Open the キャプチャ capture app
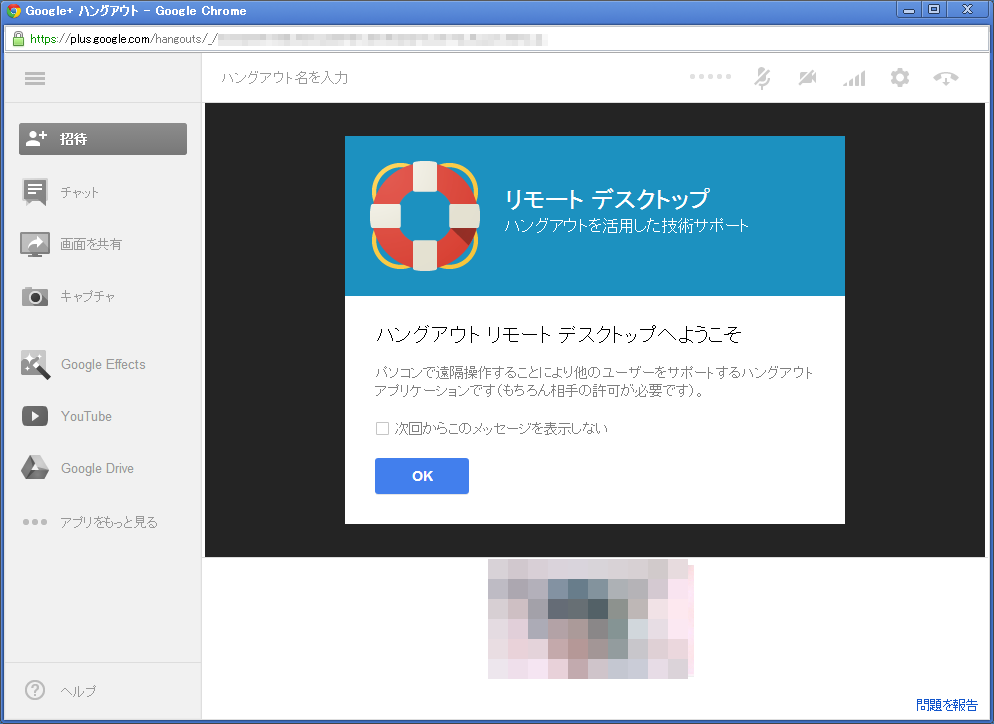The image size is (994, 724). 85,296
